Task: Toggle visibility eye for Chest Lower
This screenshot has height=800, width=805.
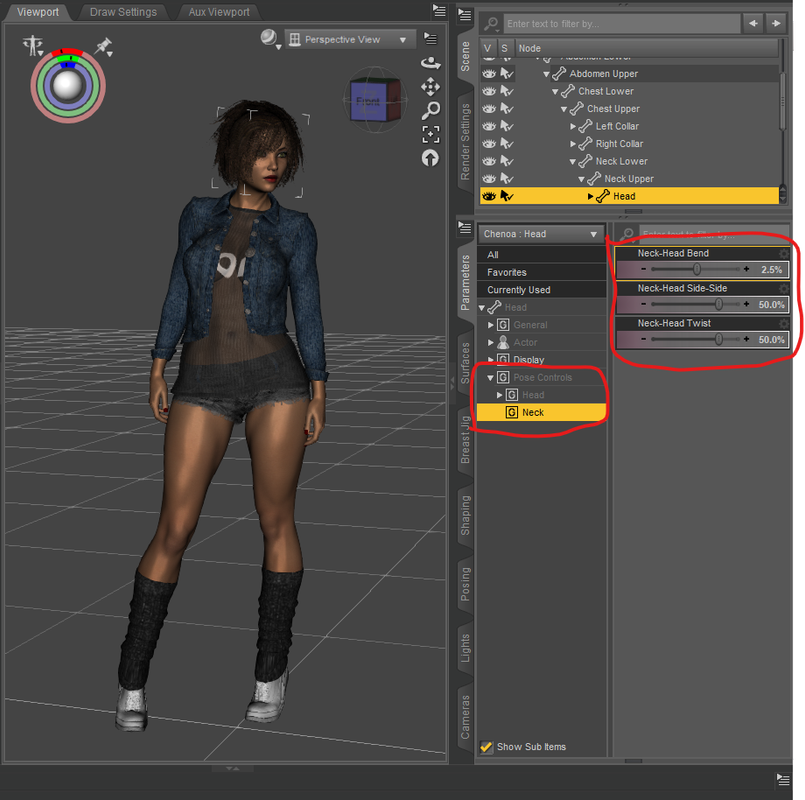Action: click(489, 91)
